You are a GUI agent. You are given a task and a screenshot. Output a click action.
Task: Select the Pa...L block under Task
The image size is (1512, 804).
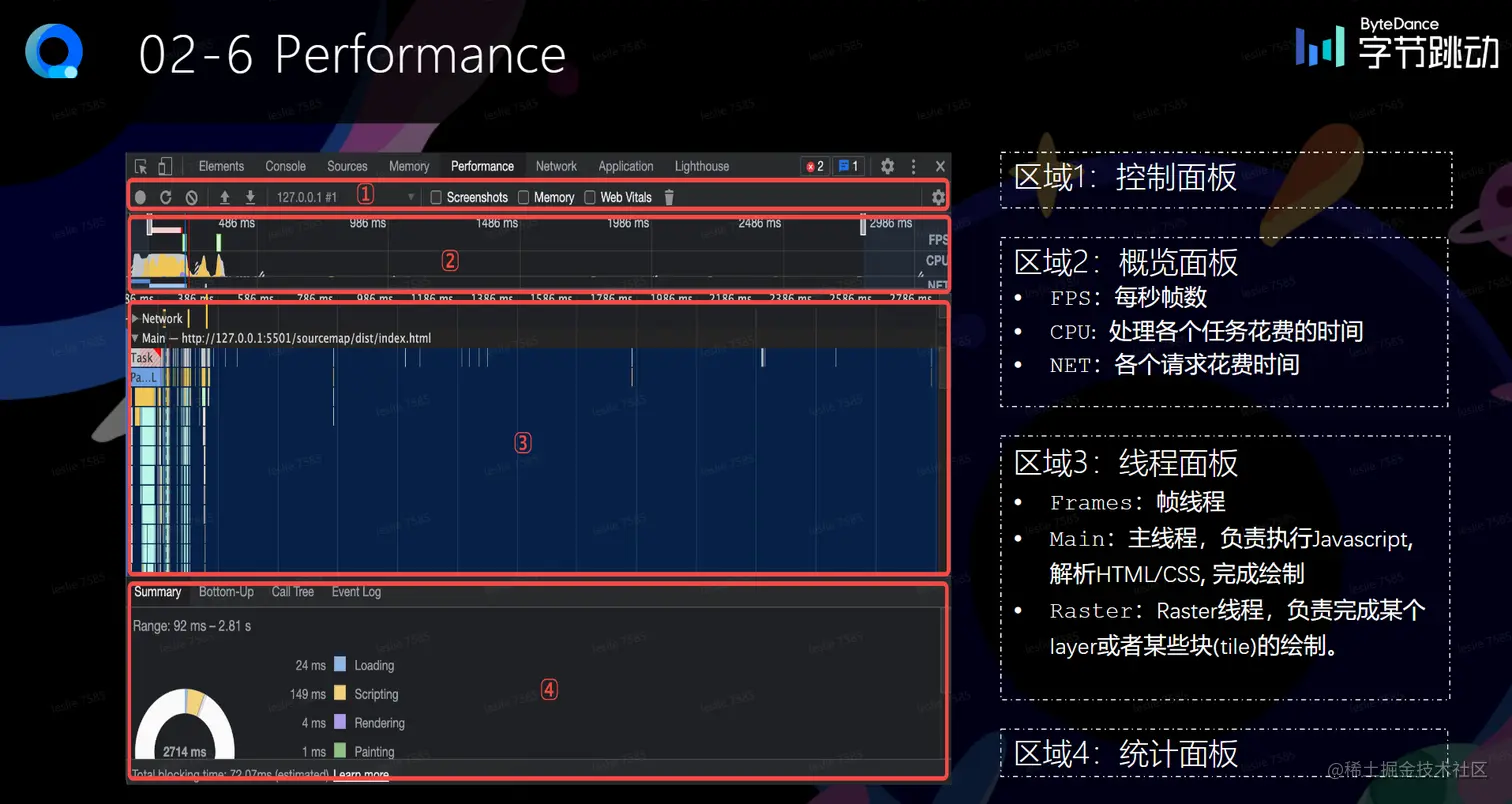(144, 377)
